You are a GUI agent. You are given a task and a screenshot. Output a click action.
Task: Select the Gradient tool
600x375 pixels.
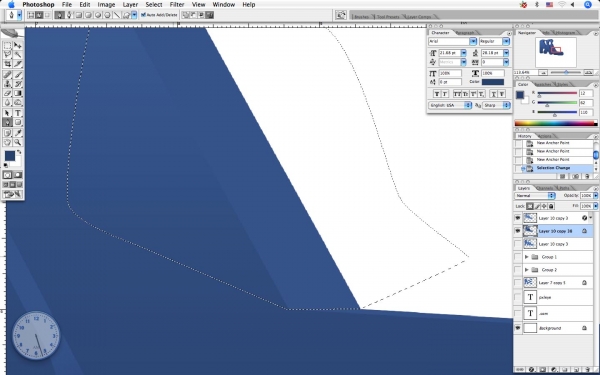(x=18, y=93)
